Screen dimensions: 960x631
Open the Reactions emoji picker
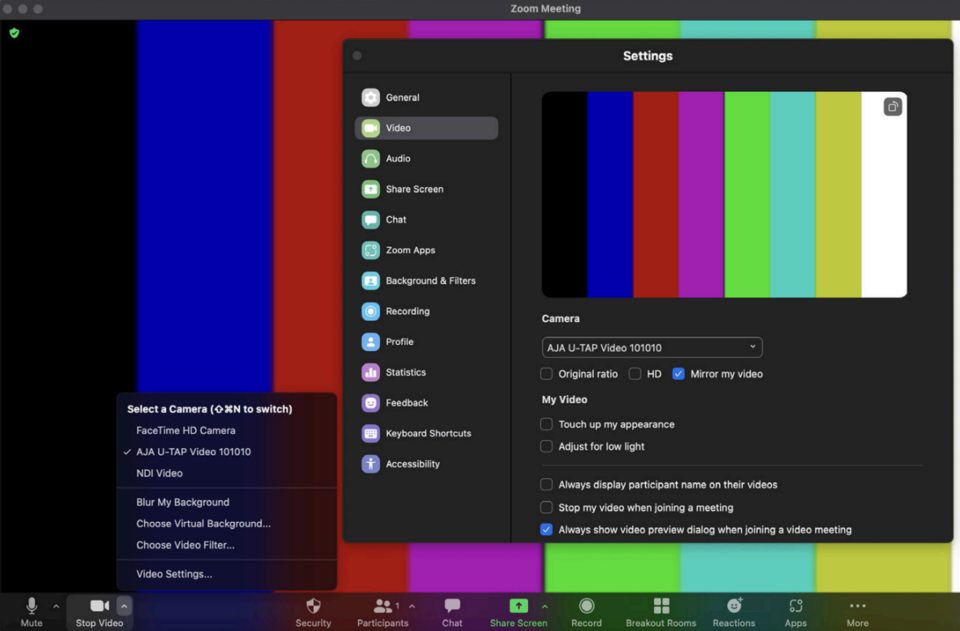coord(734,606)
